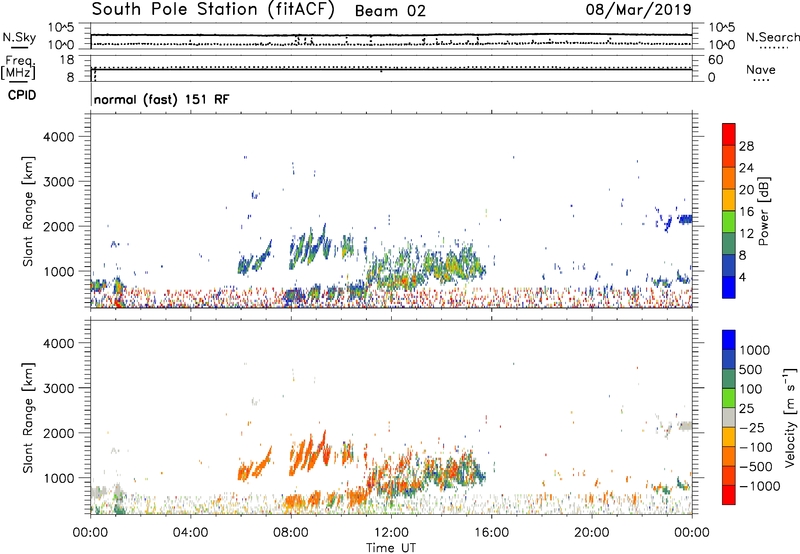Click the "CPID" label
Viewport: 800px width, 554px height.
(x=22, y=95)
